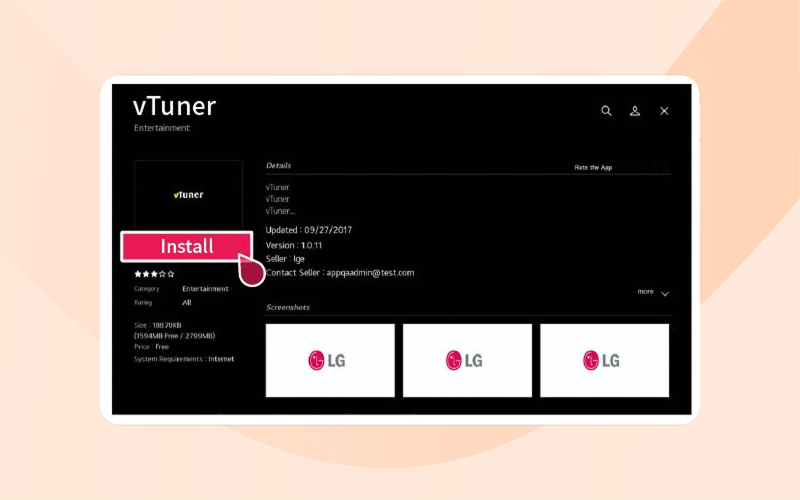Expand details with the more chevron

pos(665,293)
